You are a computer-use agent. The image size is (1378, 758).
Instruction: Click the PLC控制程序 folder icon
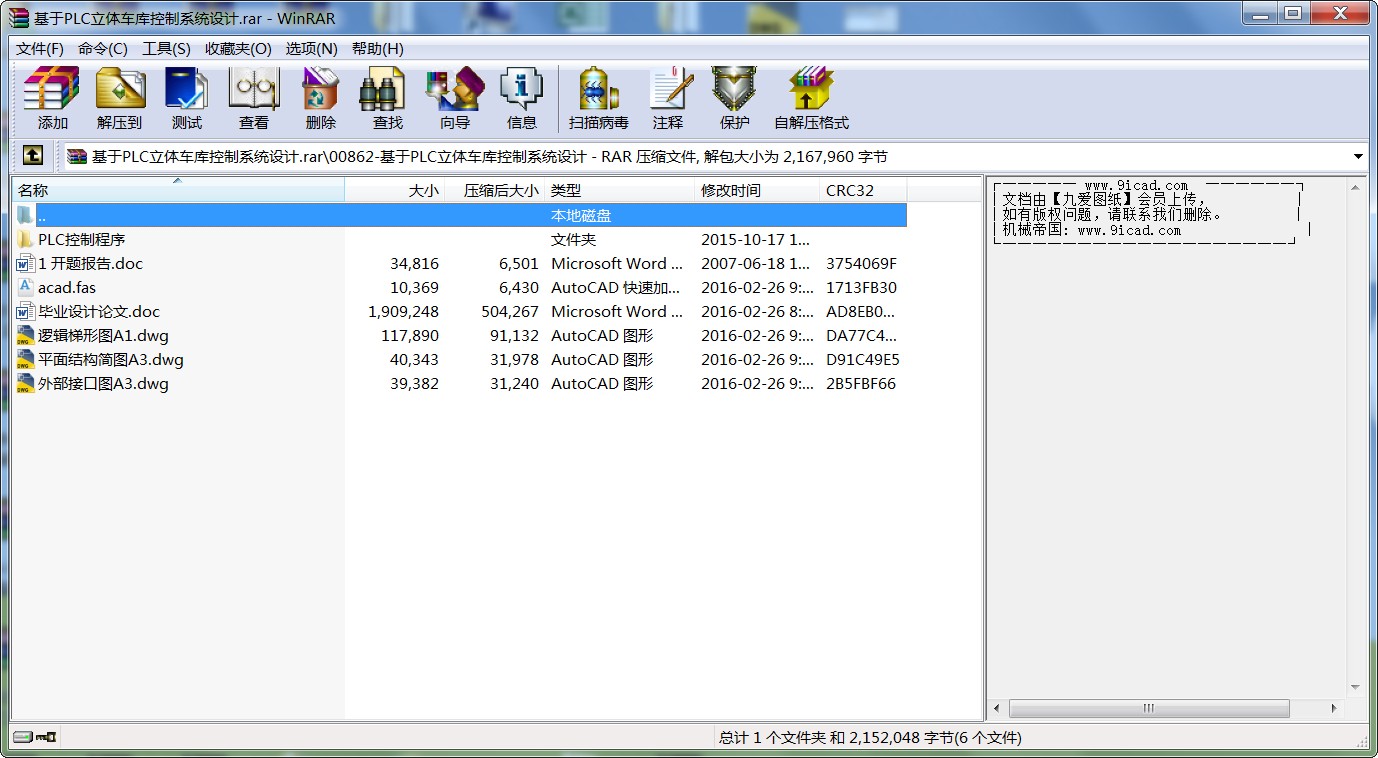(x=25, y=239)
